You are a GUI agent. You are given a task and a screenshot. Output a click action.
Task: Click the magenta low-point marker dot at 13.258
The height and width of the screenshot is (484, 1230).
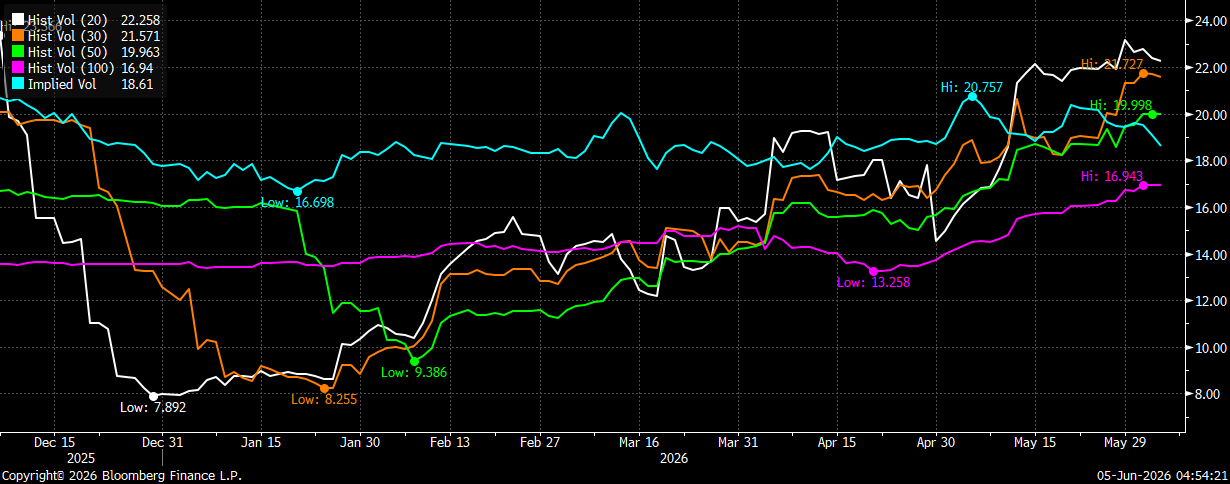click(x=873, y=271)
